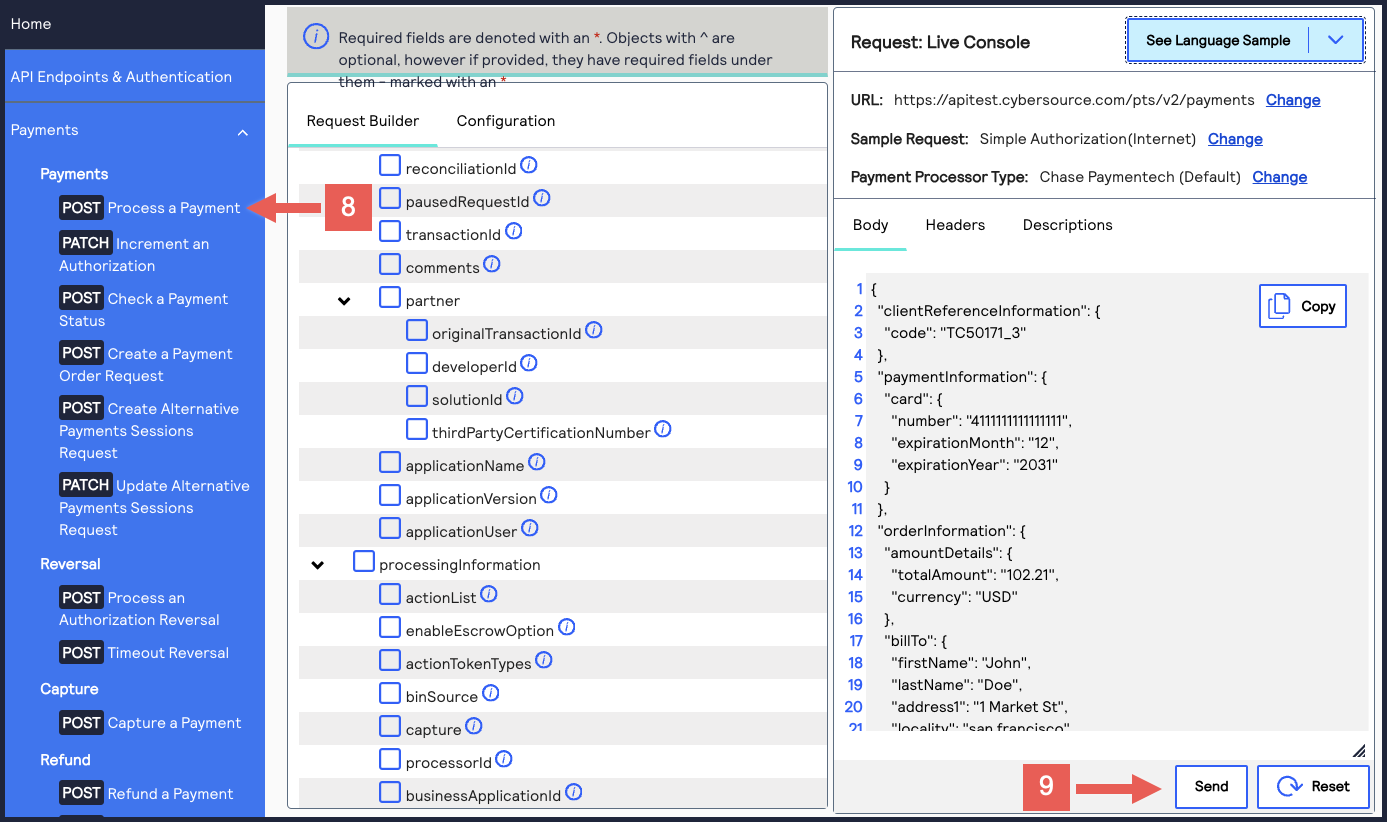Viewport: 1387px width, 822px height.
Task: Click info icon next to reconciliationId
Action: tap(529, 165)
